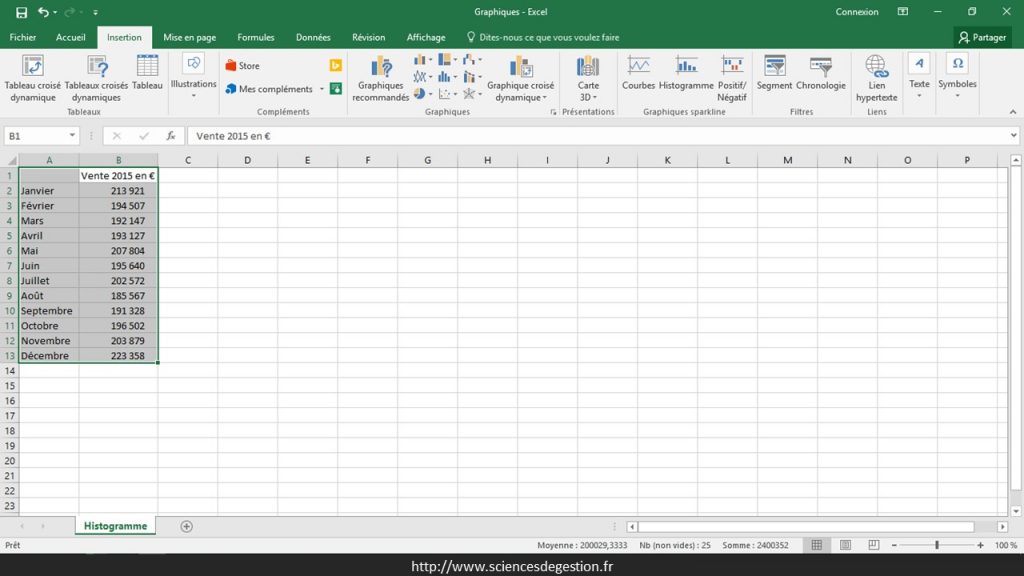Select the Histogramme sheet tab

[x=115, y=524]
